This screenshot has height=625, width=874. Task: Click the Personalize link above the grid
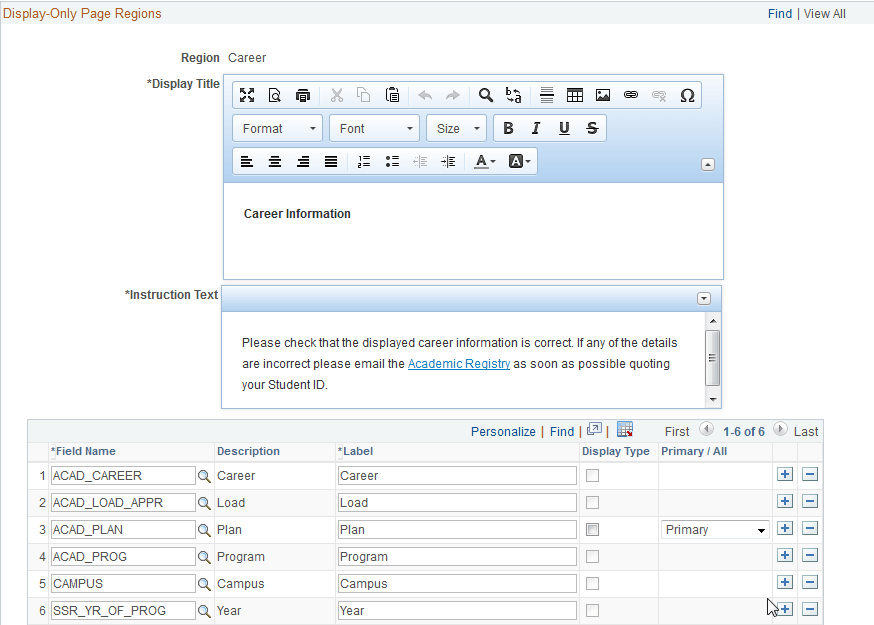point(503,432)
